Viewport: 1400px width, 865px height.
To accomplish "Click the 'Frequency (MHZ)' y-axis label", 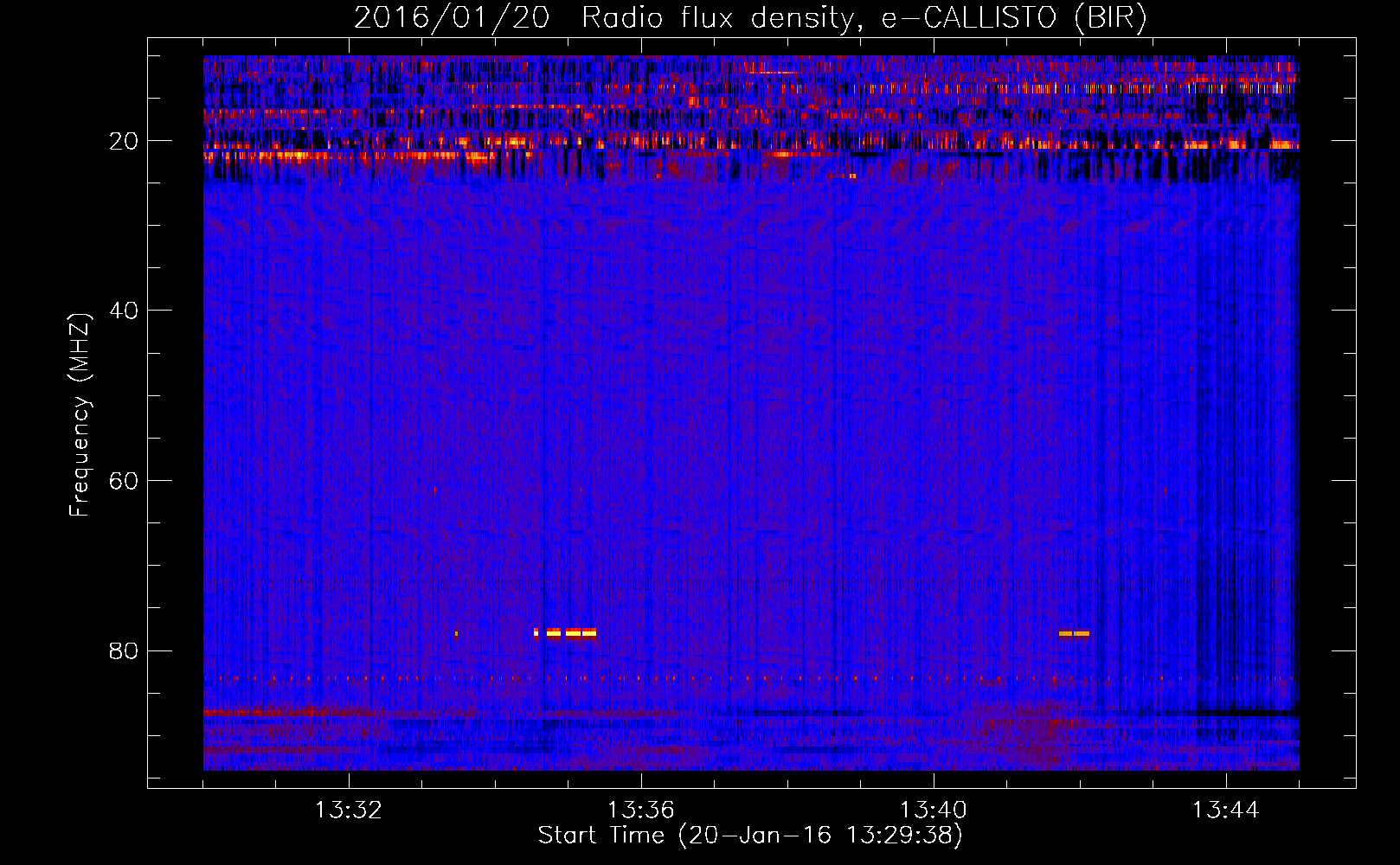I will (x=80, y=415).
